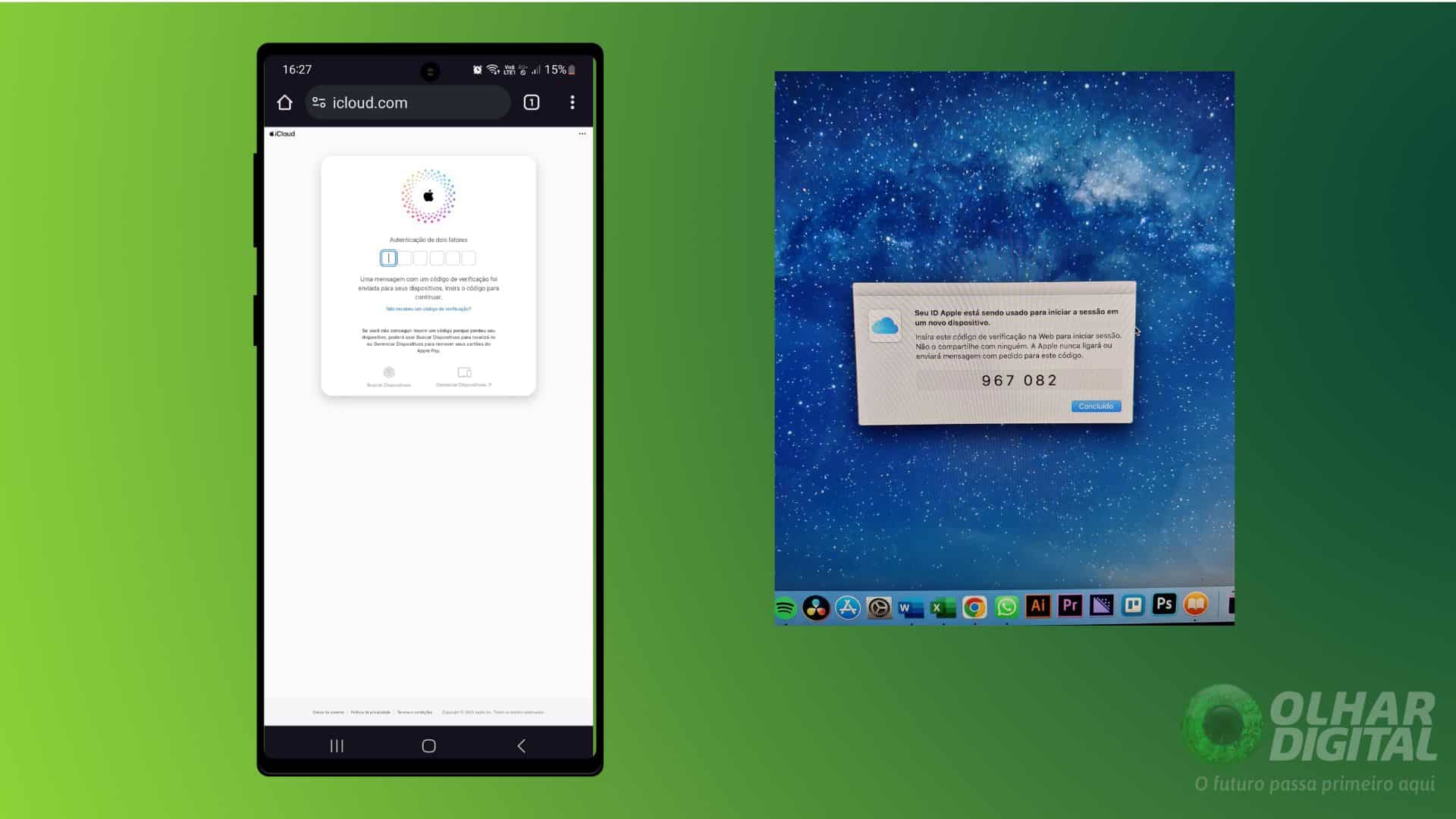The height and width of the screenshot is (819, 1456).
Task: Tap the Android recent apps button
Action: point(337,746)
